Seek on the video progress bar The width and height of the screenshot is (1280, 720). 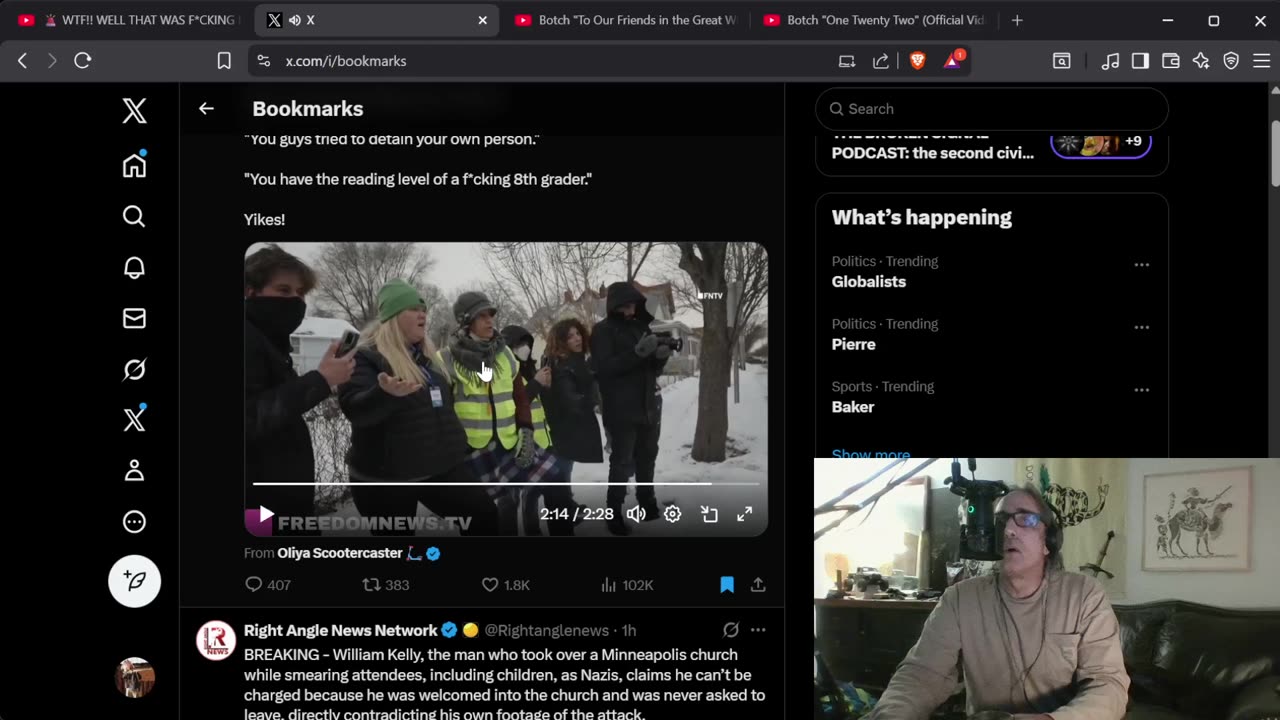click(506, 484)
